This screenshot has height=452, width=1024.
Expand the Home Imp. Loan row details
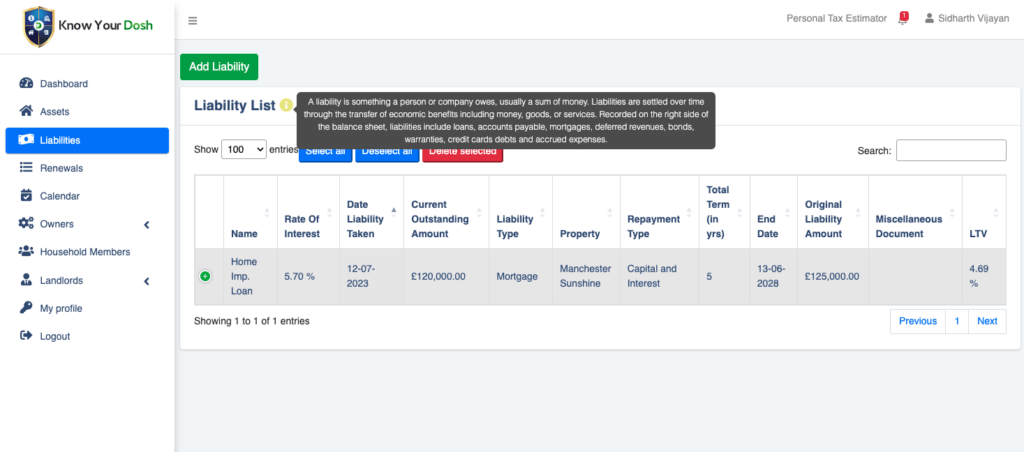tap(205, 276)
